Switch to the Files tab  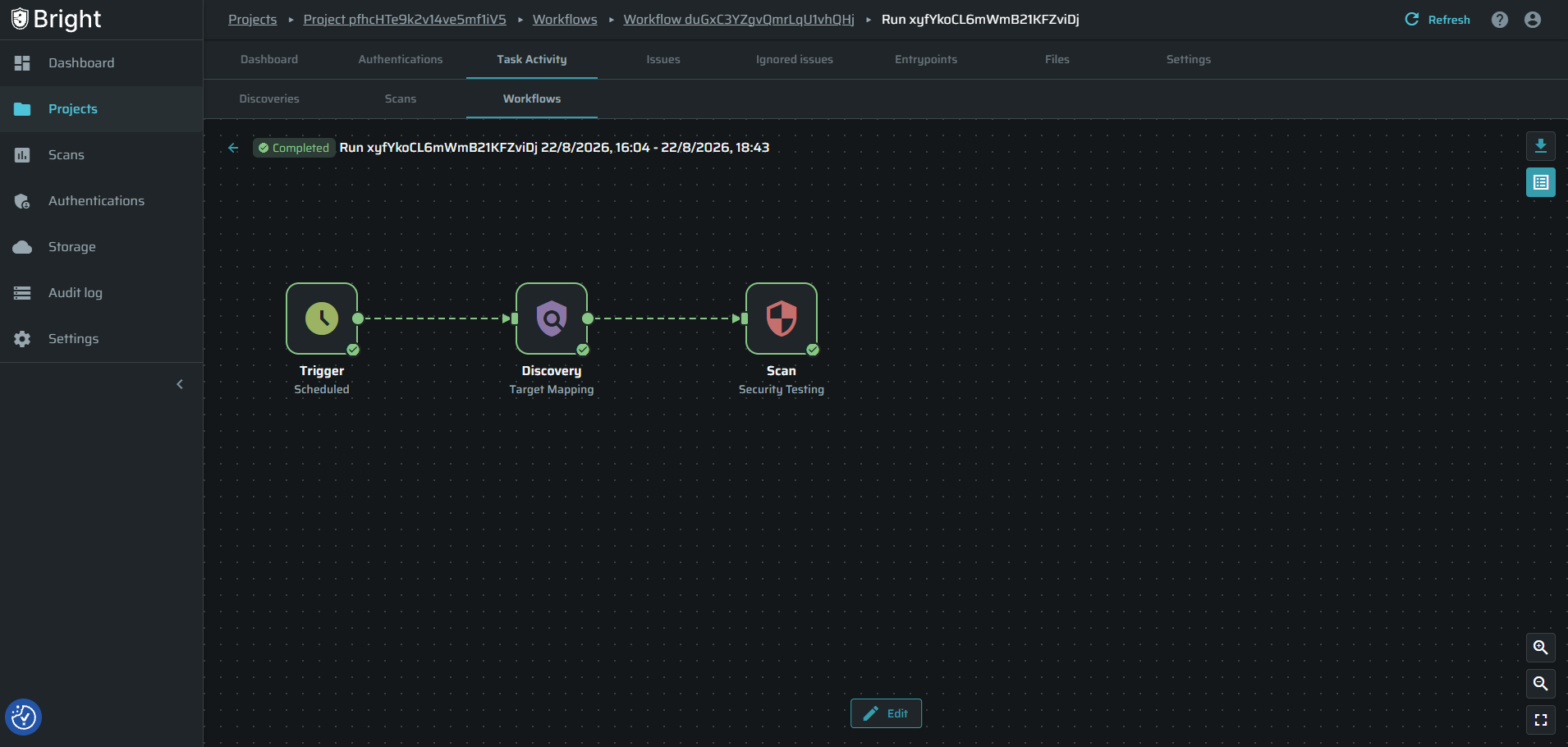pos(1057,60)
